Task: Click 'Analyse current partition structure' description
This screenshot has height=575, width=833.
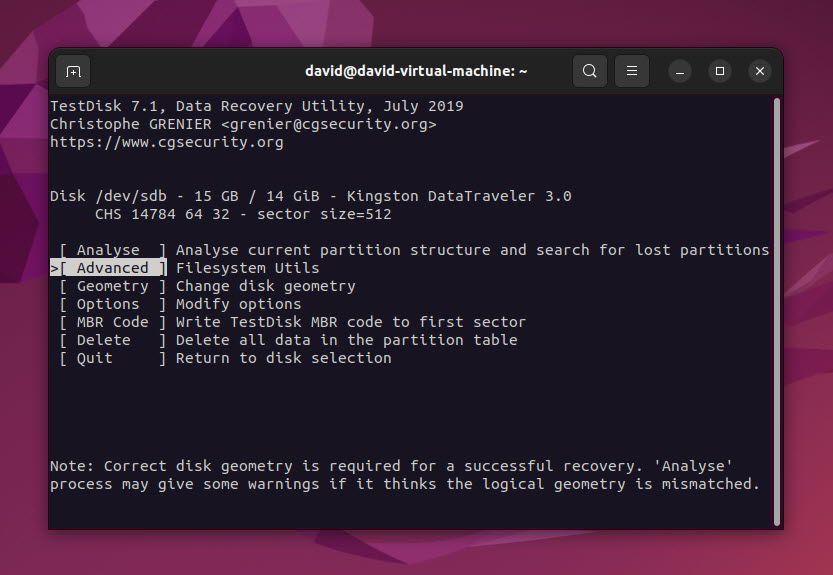Action: tap(472, 250)
